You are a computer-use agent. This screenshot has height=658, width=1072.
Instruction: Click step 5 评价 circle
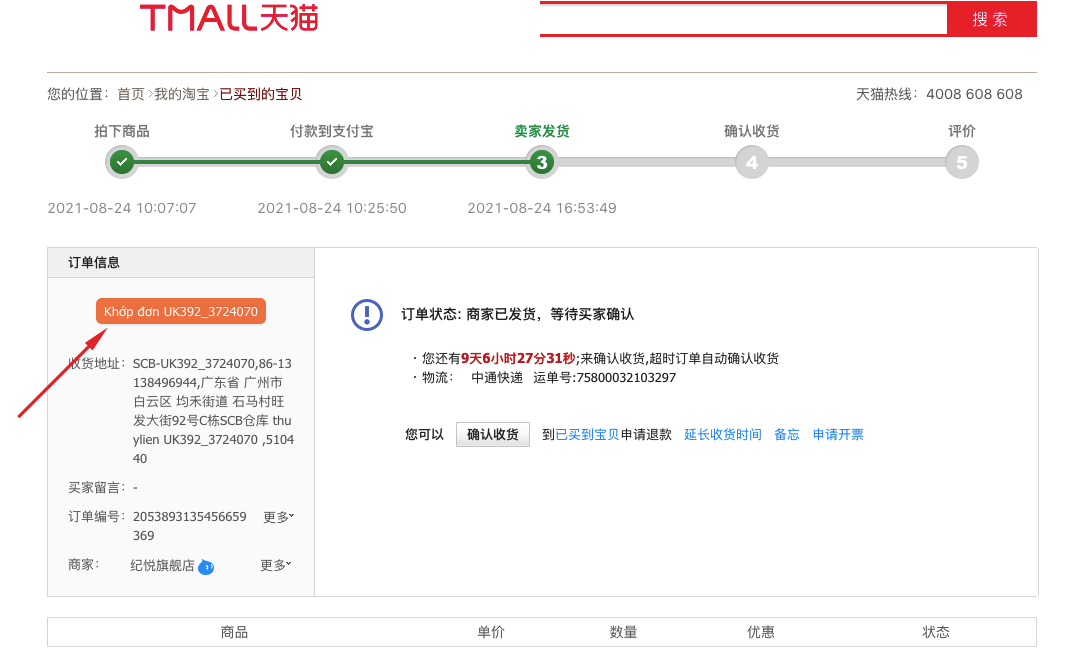tap(961, 163)
